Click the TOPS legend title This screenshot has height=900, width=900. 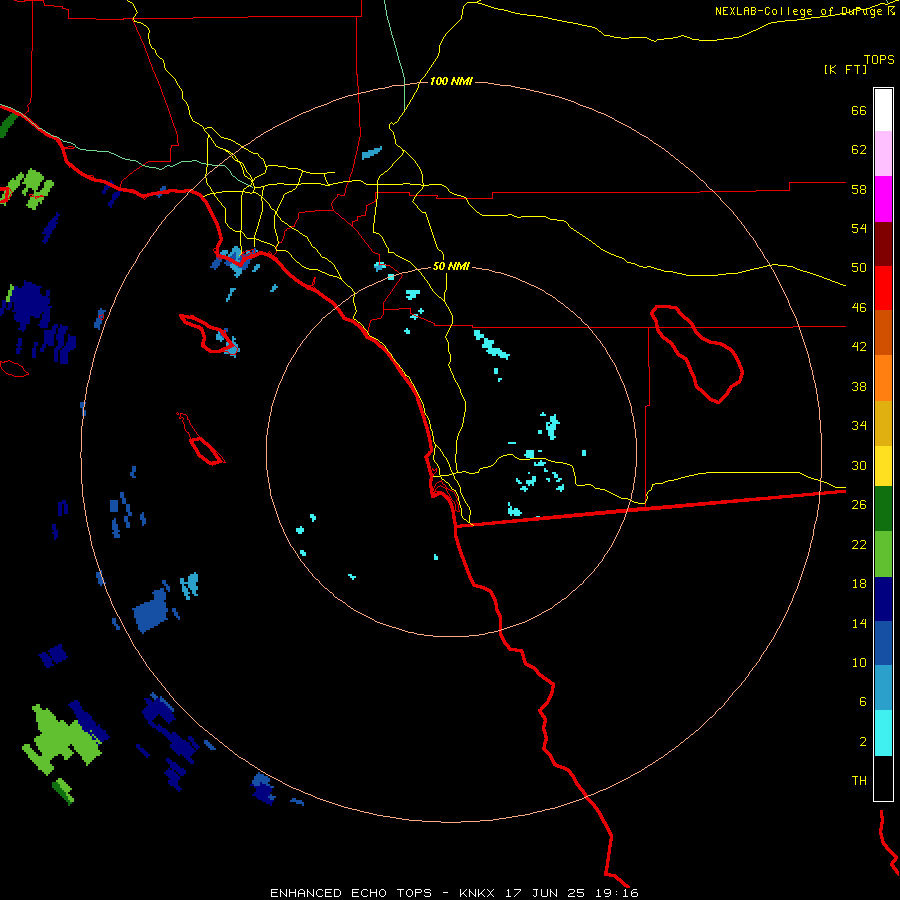(879, 60)
